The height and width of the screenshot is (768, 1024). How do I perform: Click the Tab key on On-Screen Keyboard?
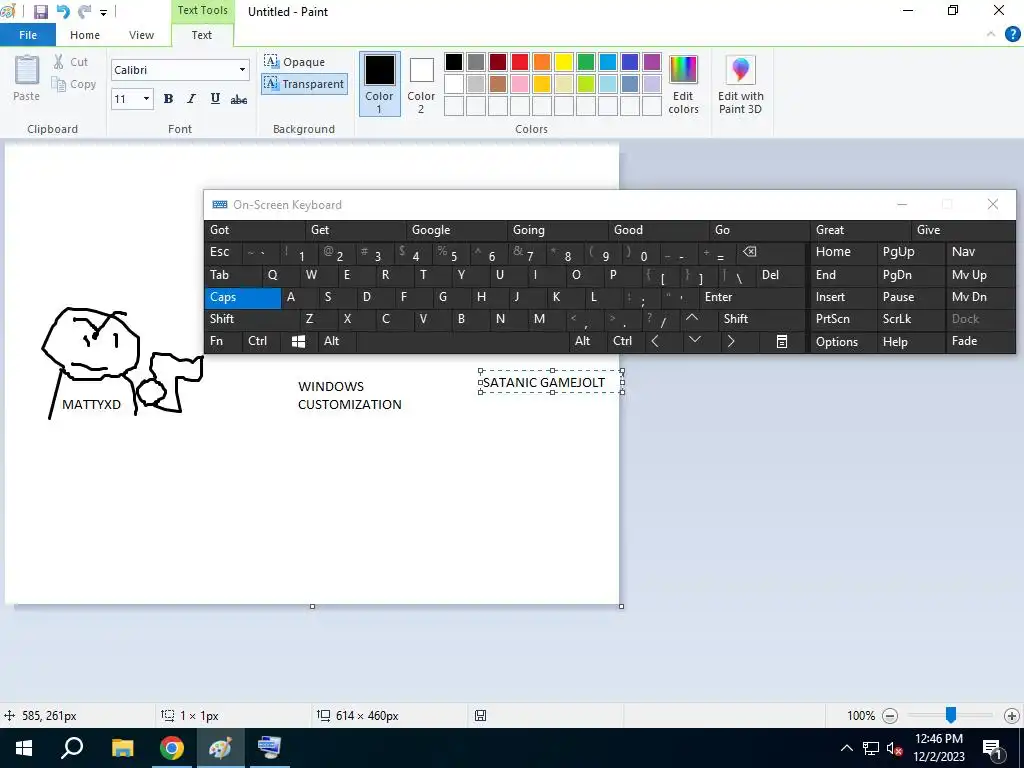pos(232,275)
